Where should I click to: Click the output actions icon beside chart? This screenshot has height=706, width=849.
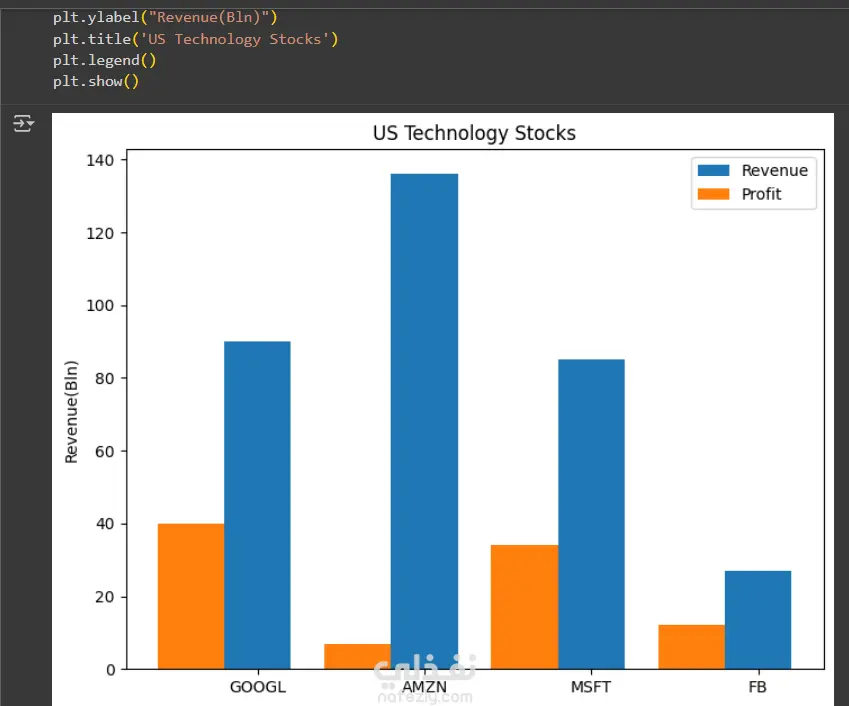point(23,123)
